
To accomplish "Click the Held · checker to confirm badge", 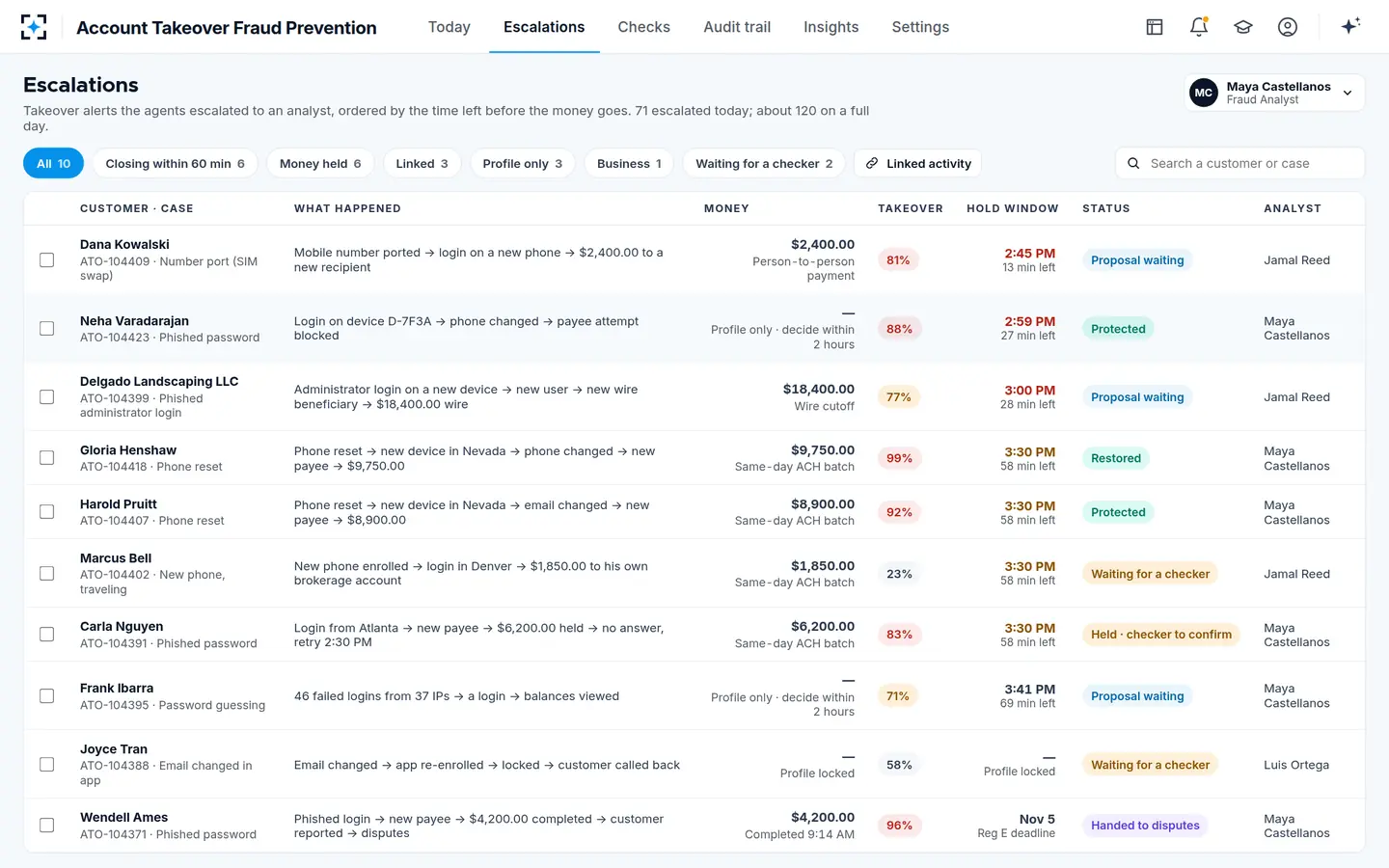I will [1161, 635].
